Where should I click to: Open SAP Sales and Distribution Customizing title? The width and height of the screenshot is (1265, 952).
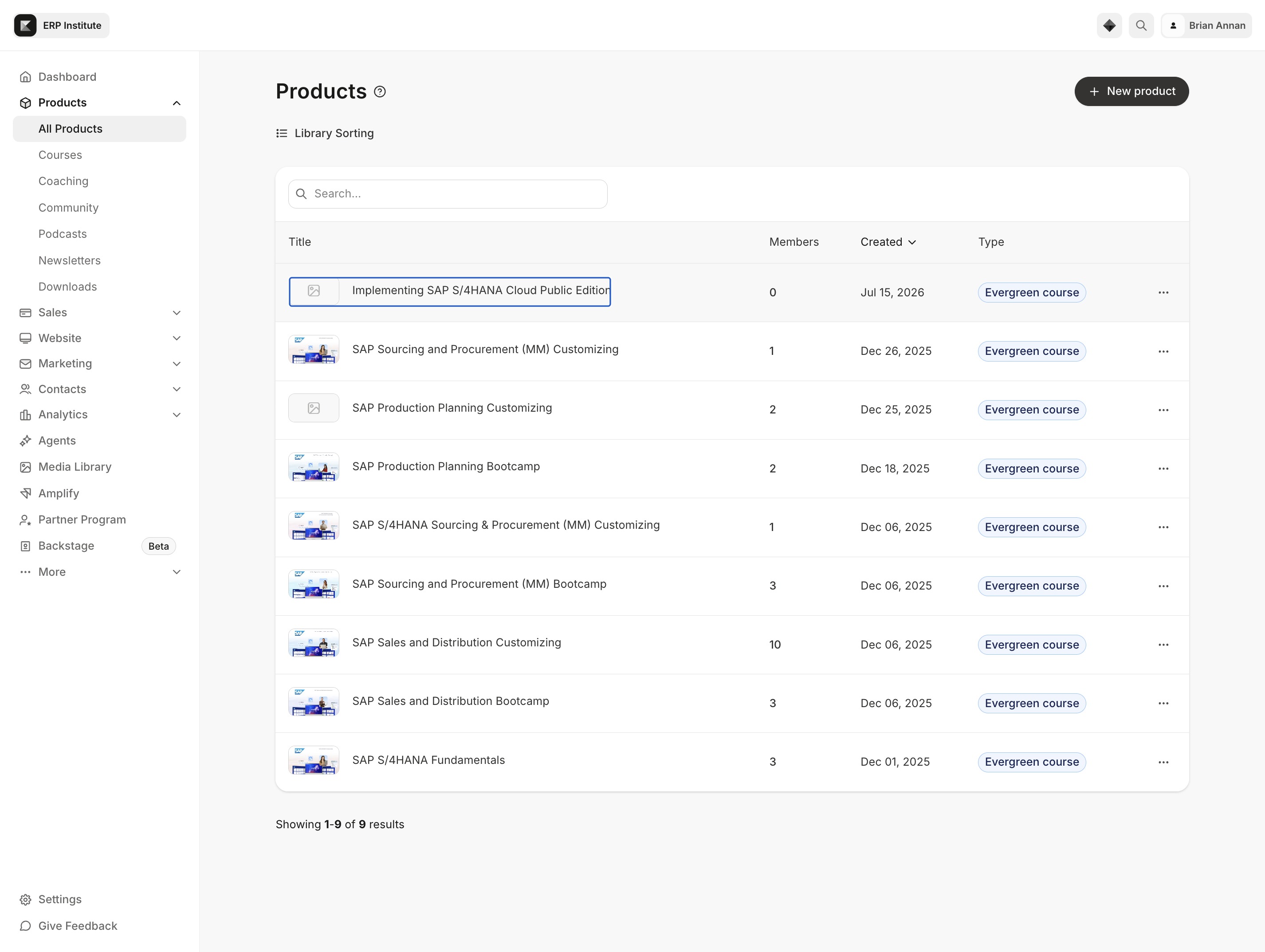(x=456, y=642)
